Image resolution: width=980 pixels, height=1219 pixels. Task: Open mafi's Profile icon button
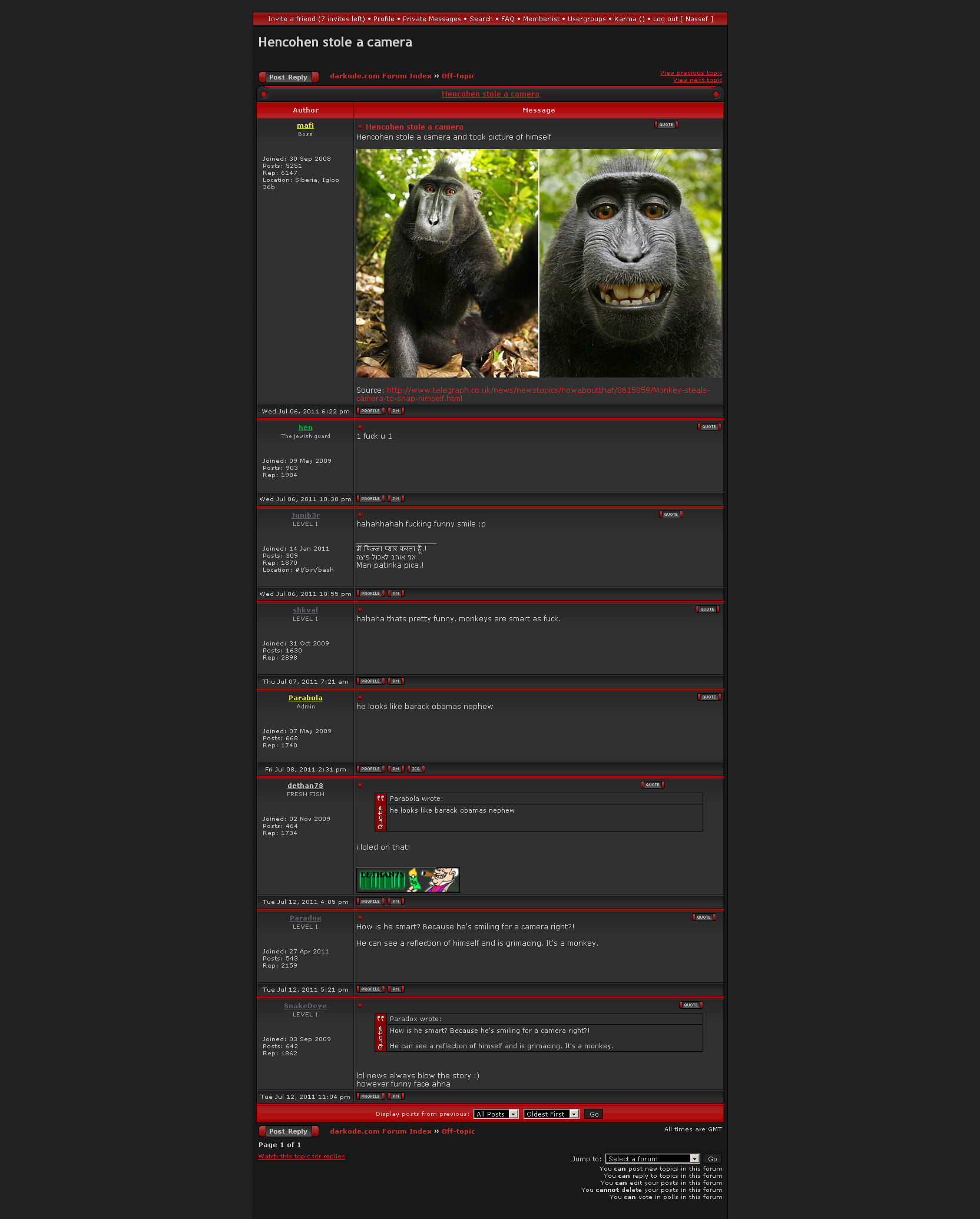click(370, 411)
